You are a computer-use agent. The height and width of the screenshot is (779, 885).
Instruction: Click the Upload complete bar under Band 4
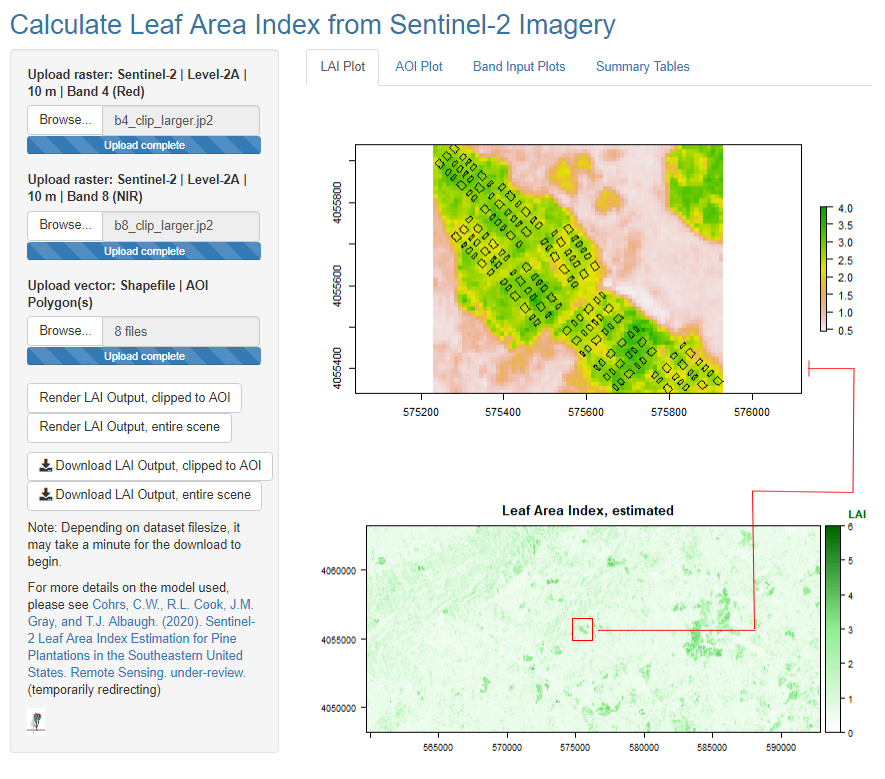pos(143,144)
